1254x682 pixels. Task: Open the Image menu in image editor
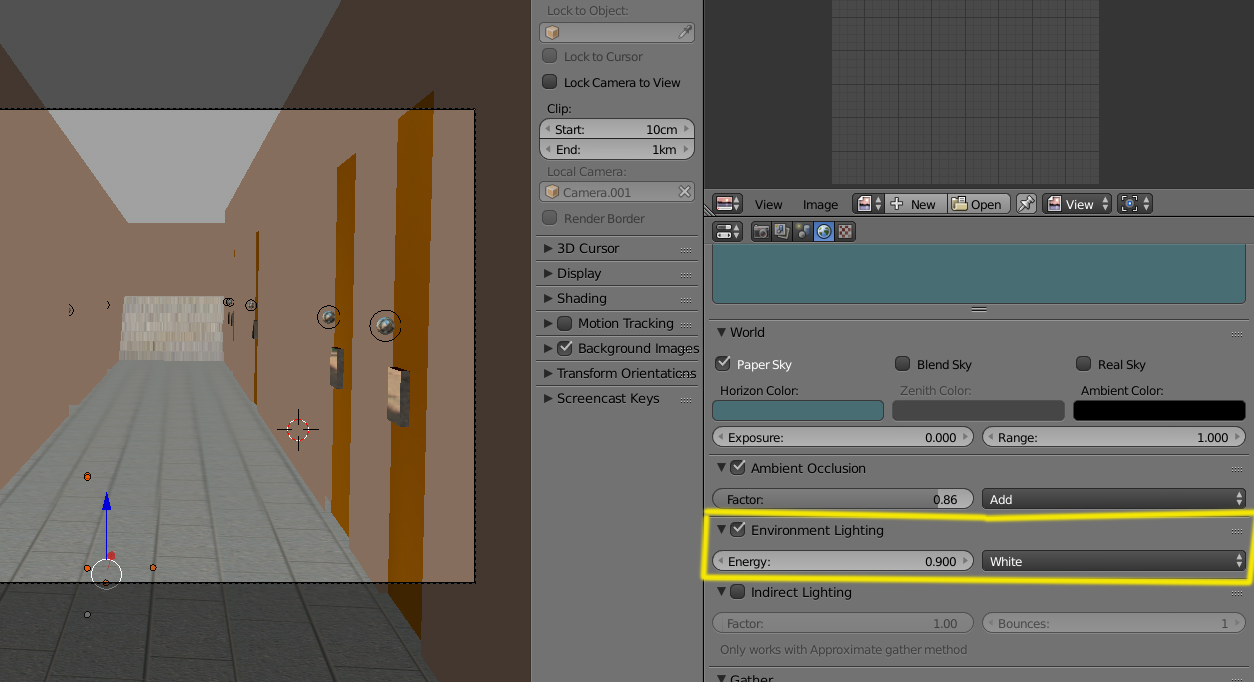pyautogui.click(x=820, y=204)
